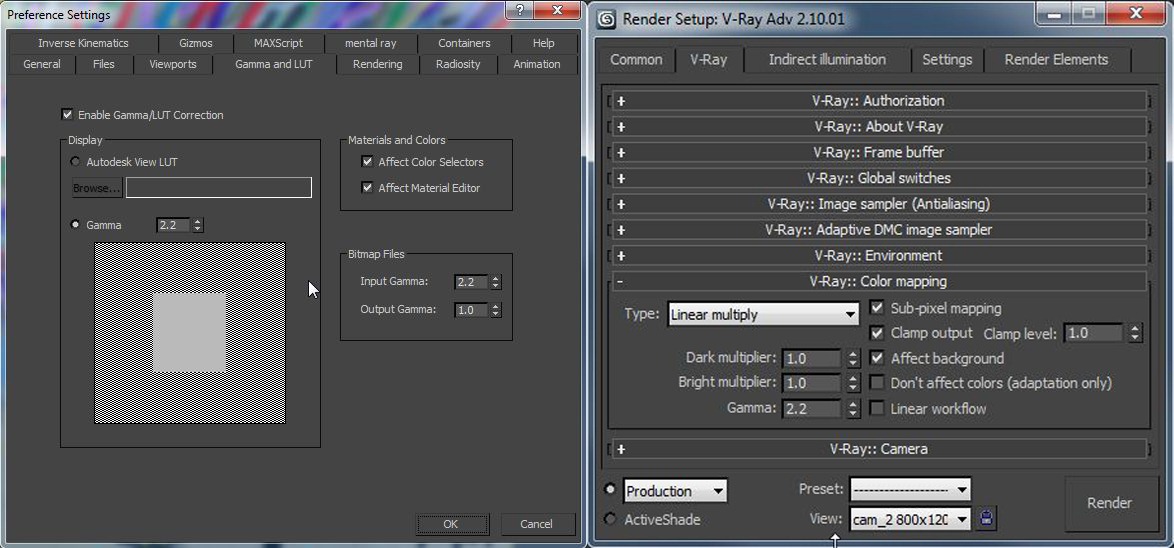1174x548 pixels.
Task: Switch to the General preferences tab
Action: tap(42, 64)
